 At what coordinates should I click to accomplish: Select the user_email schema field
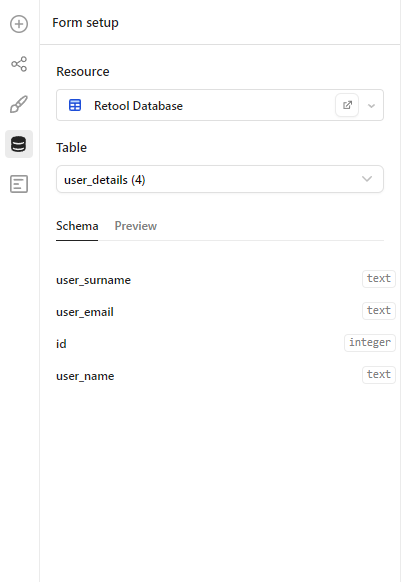click(85, 312)
